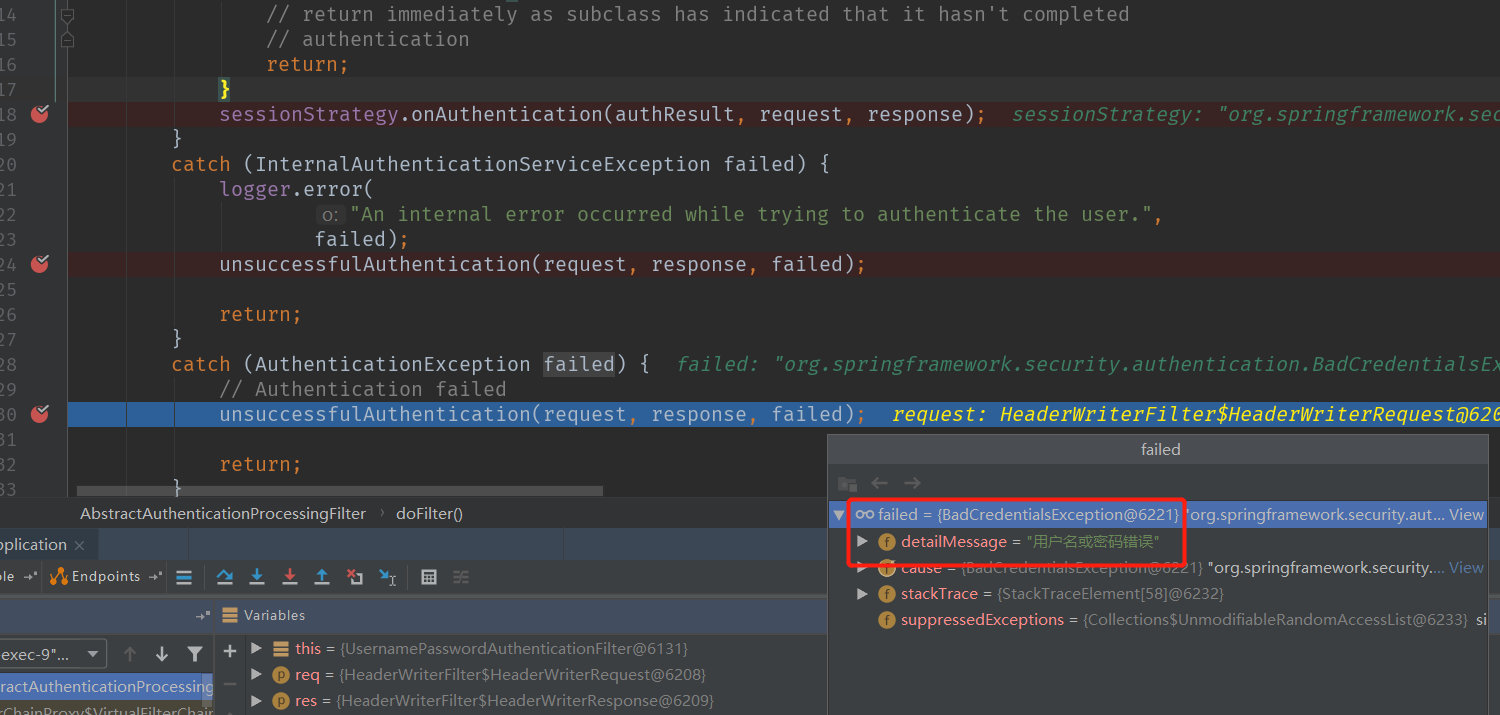Click the Variables panel header icon

pyautogui.click(x=230, y=615)
